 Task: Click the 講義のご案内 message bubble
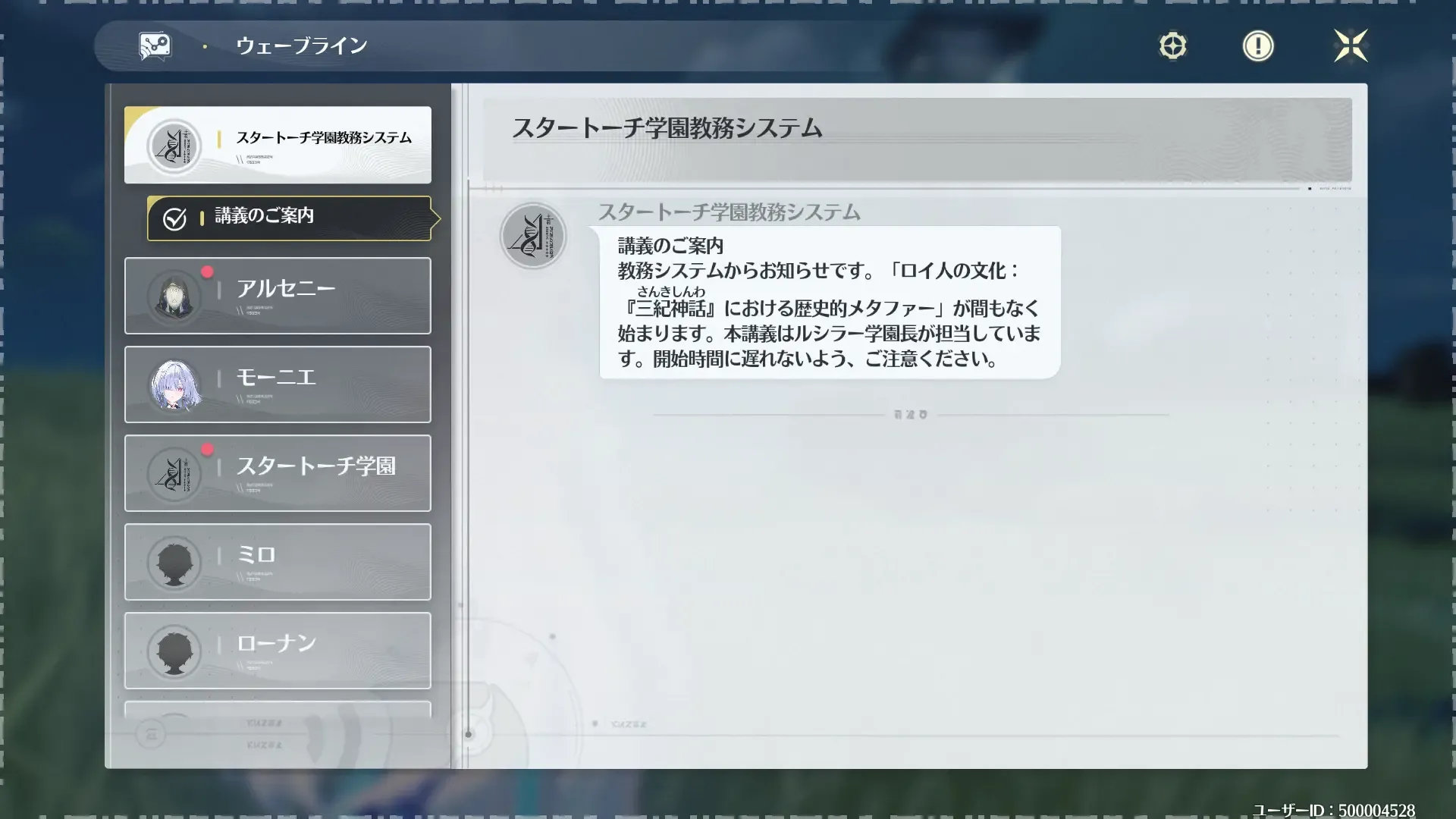(827, 303)
